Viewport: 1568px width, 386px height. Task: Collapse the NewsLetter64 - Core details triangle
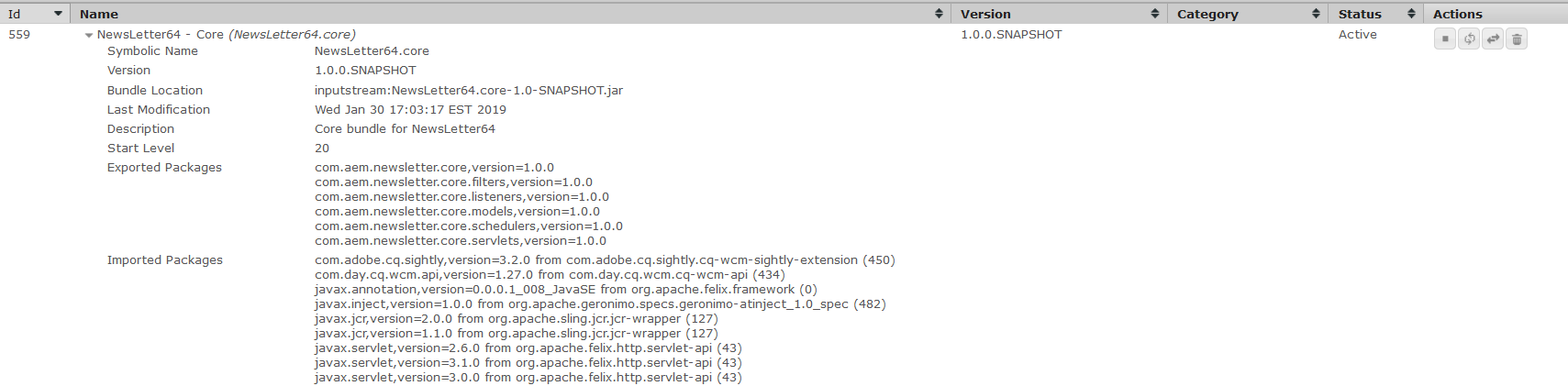click(x=89, y=36)
